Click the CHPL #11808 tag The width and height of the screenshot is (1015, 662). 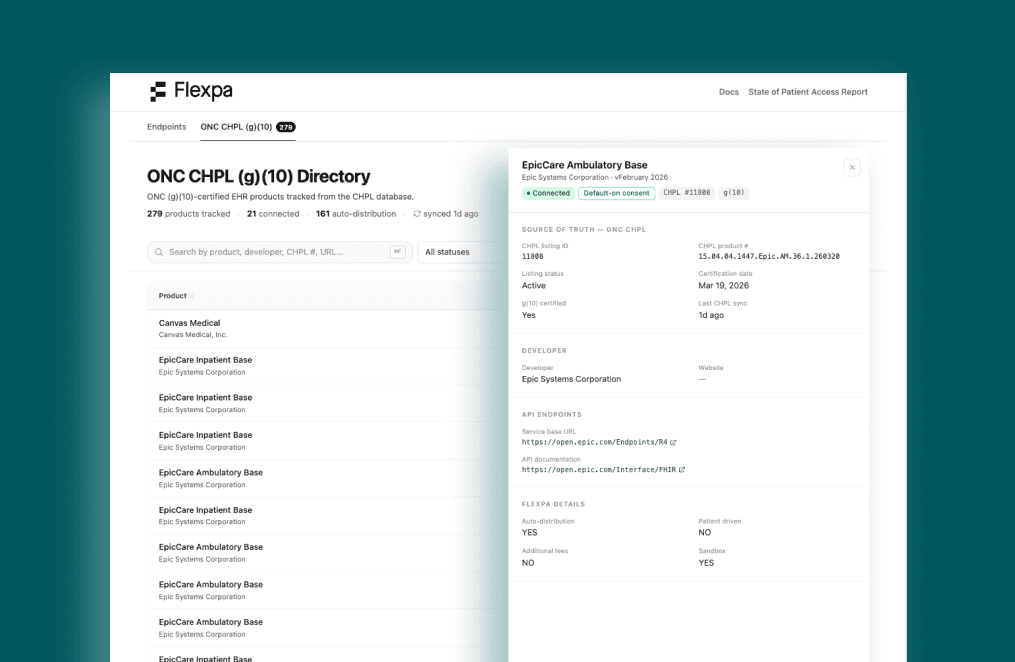pyautogui.click(x=686, y=193)
